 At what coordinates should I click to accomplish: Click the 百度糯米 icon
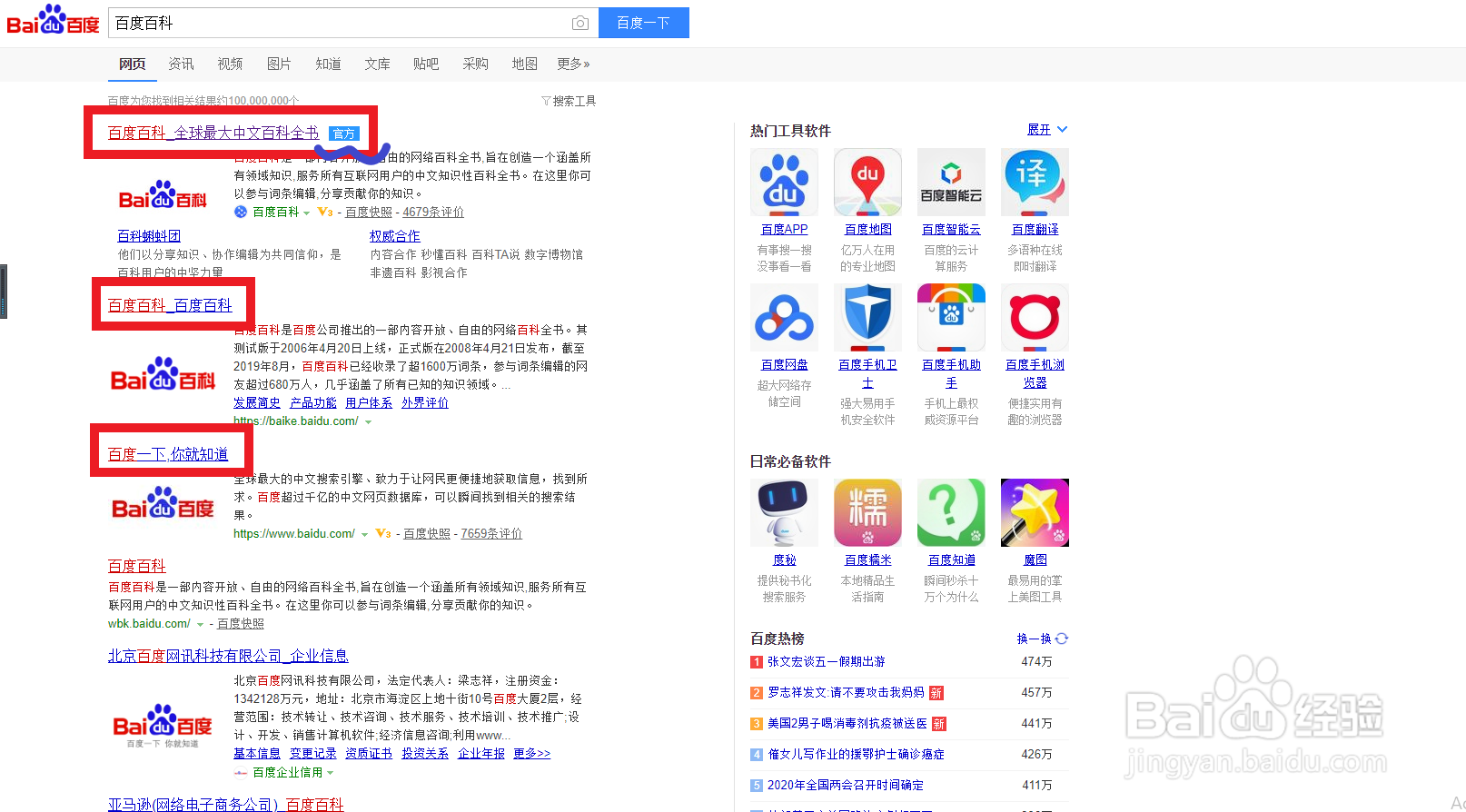point(868,513)
